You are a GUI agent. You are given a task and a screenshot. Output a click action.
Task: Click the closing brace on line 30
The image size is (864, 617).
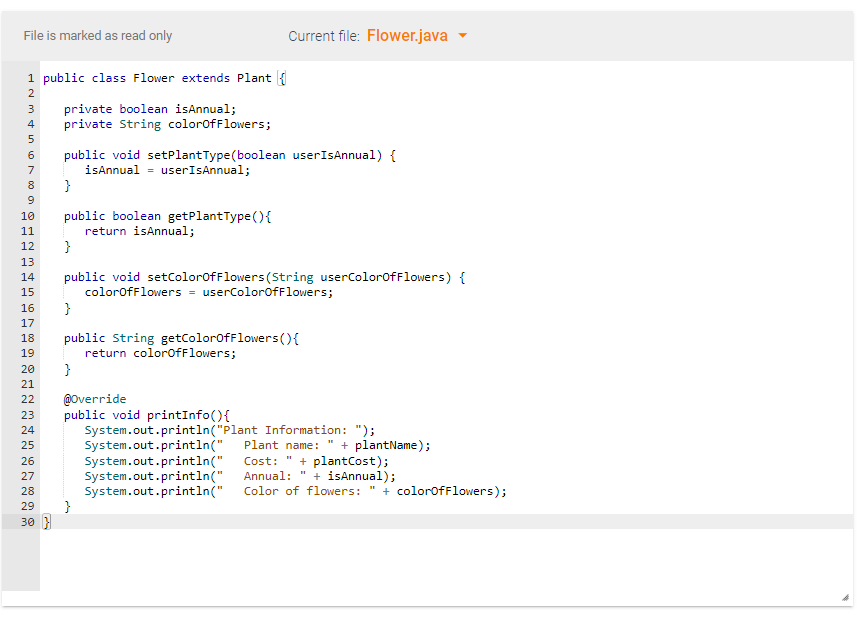click(x=46, y=521)
